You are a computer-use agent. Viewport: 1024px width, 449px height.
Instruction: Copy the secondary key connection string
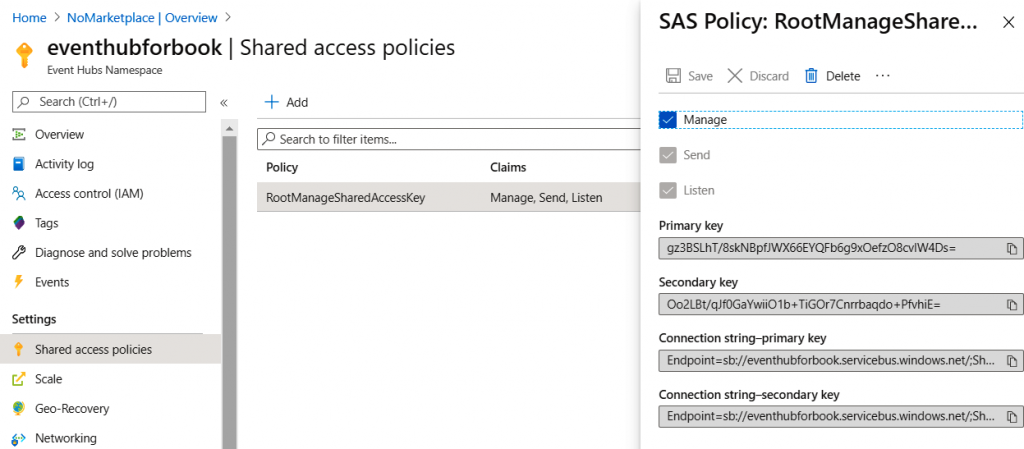(1012, 416)
